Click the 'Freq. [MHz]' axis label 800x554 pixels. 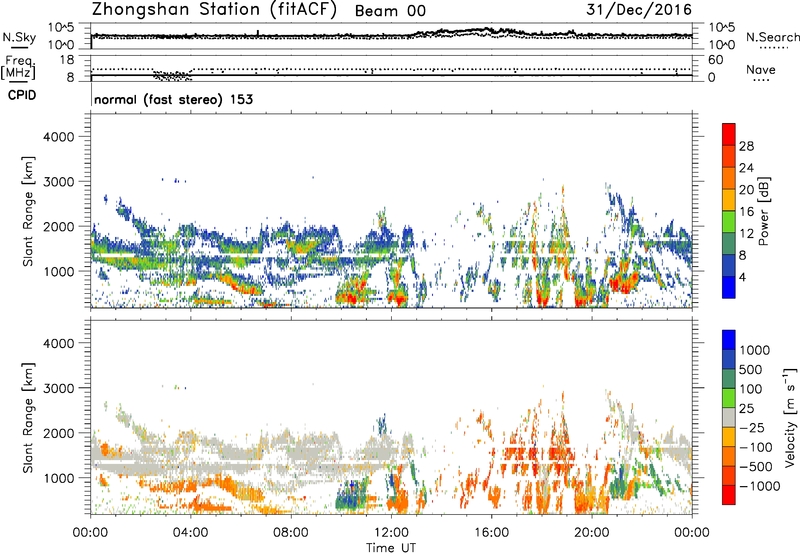(18, 68)
